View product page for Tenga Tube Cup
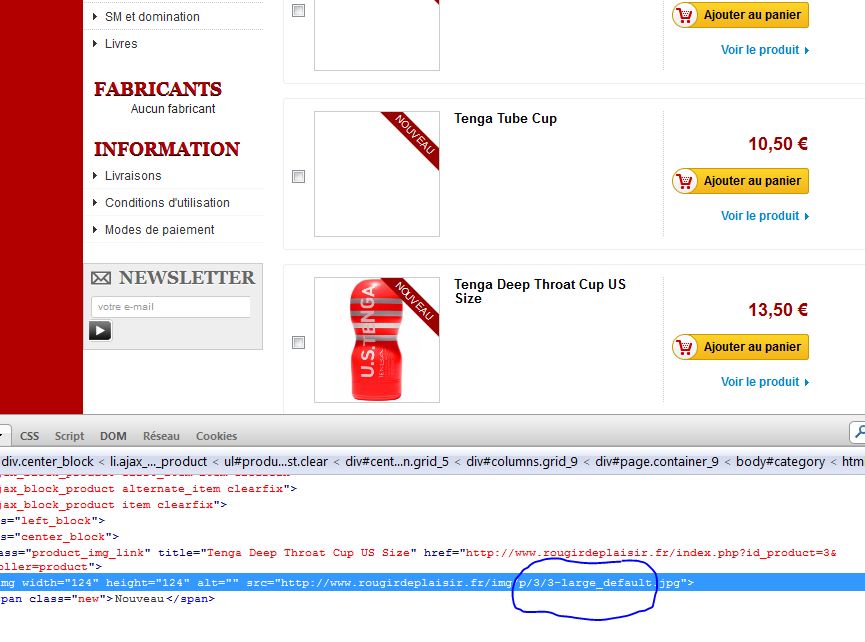865x642 pixels. coord(765,216)
